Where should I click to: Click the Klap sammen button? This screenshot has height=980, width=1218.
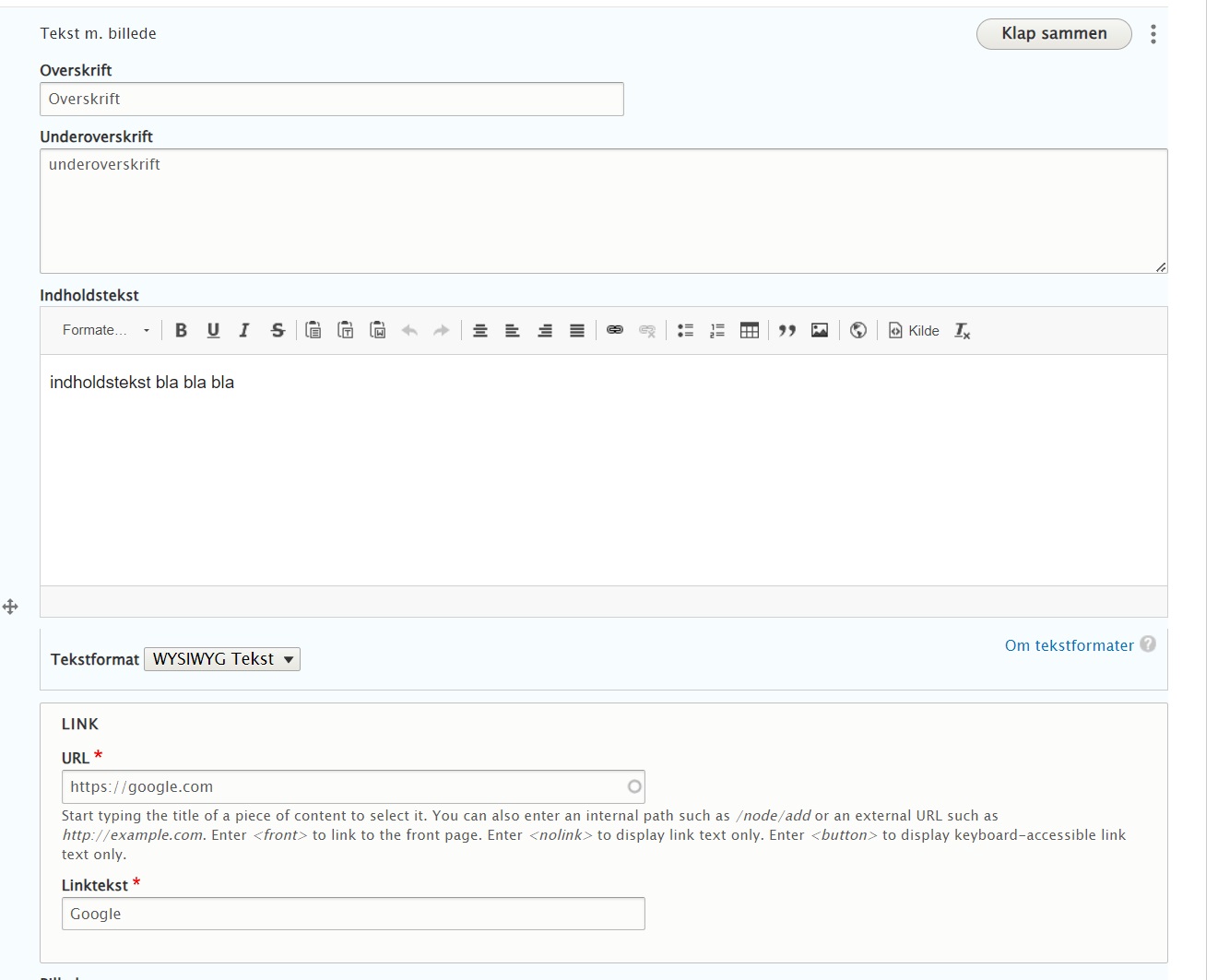click(x=1054, y=34)
